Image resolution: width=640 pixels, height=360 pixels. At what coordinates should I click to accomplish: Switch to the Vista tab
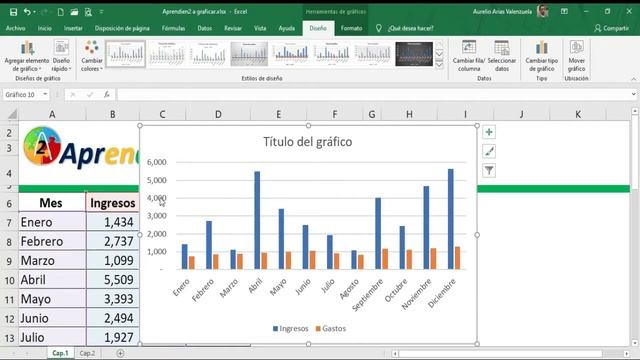[x=260, y=28]
